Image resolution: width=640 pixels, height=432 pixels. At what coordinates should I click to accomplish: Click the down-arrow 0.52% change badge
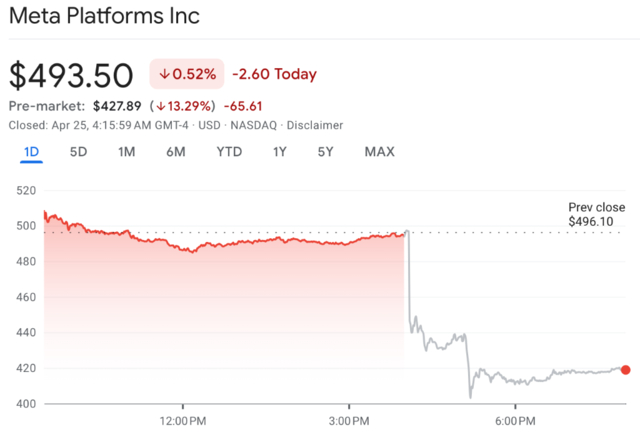[186, 74]
